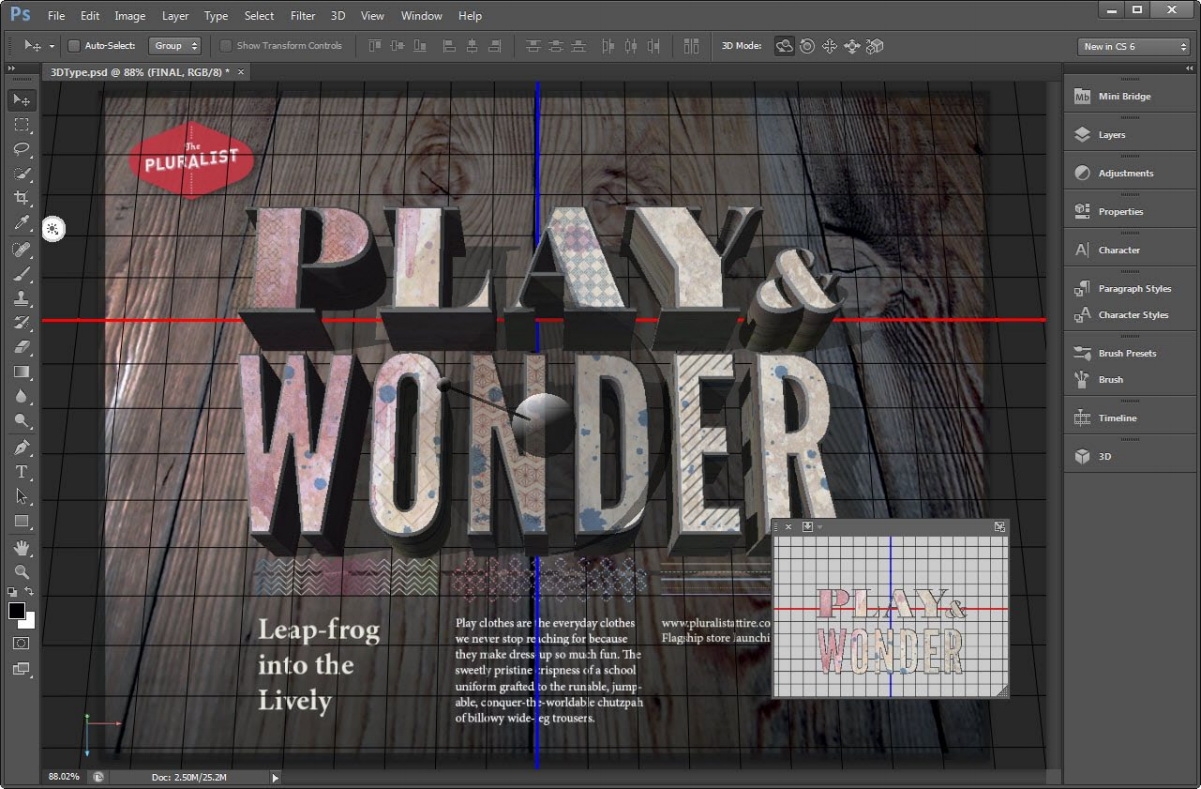The height and width of the screenshot is (789, 1201).
Task: Toggle Quick Mask mode button
Action: click(x=22, y=643)
